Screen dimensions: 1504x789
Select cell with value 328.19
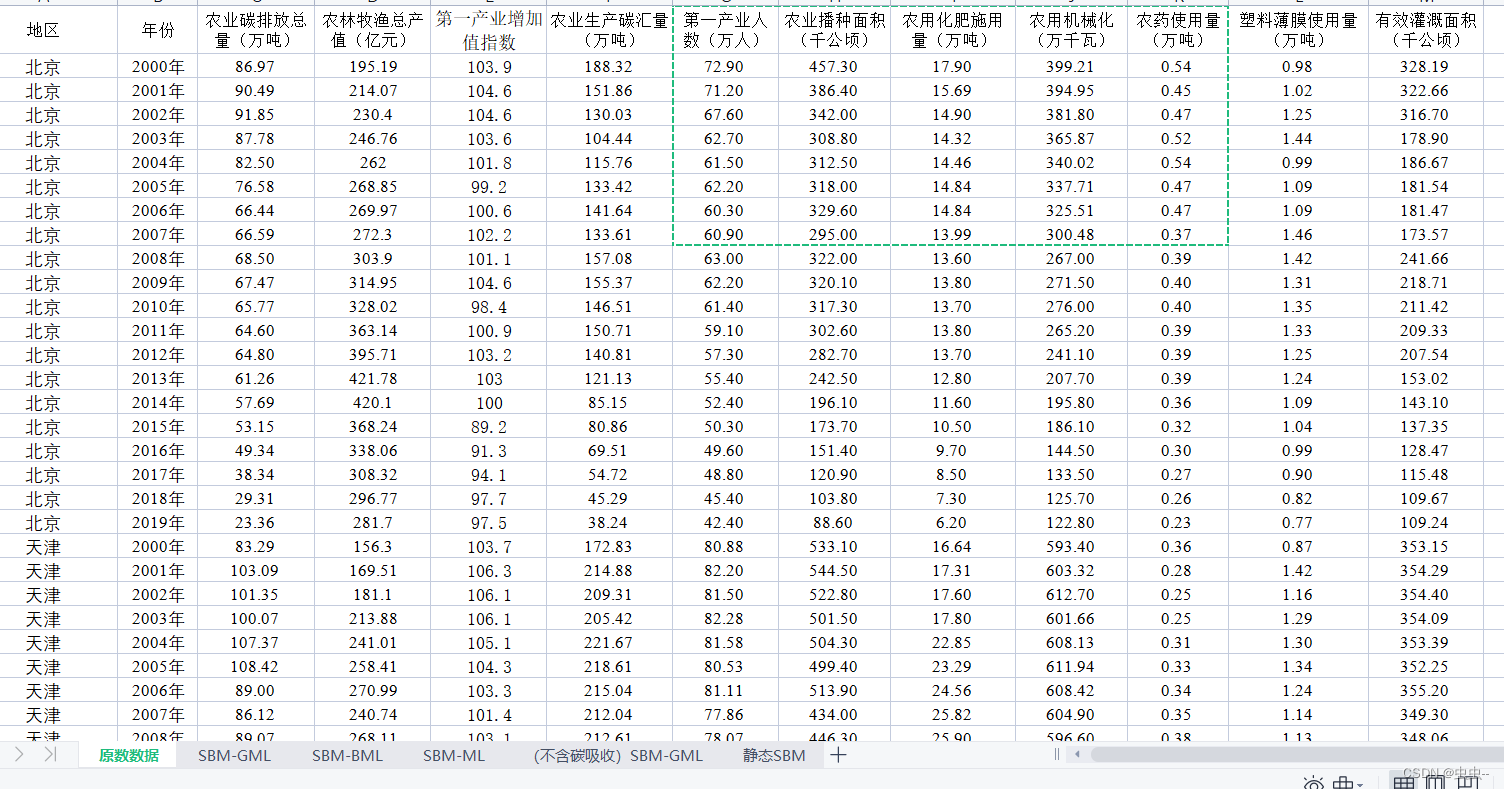pyautogui.click(x=1426, y=67)
